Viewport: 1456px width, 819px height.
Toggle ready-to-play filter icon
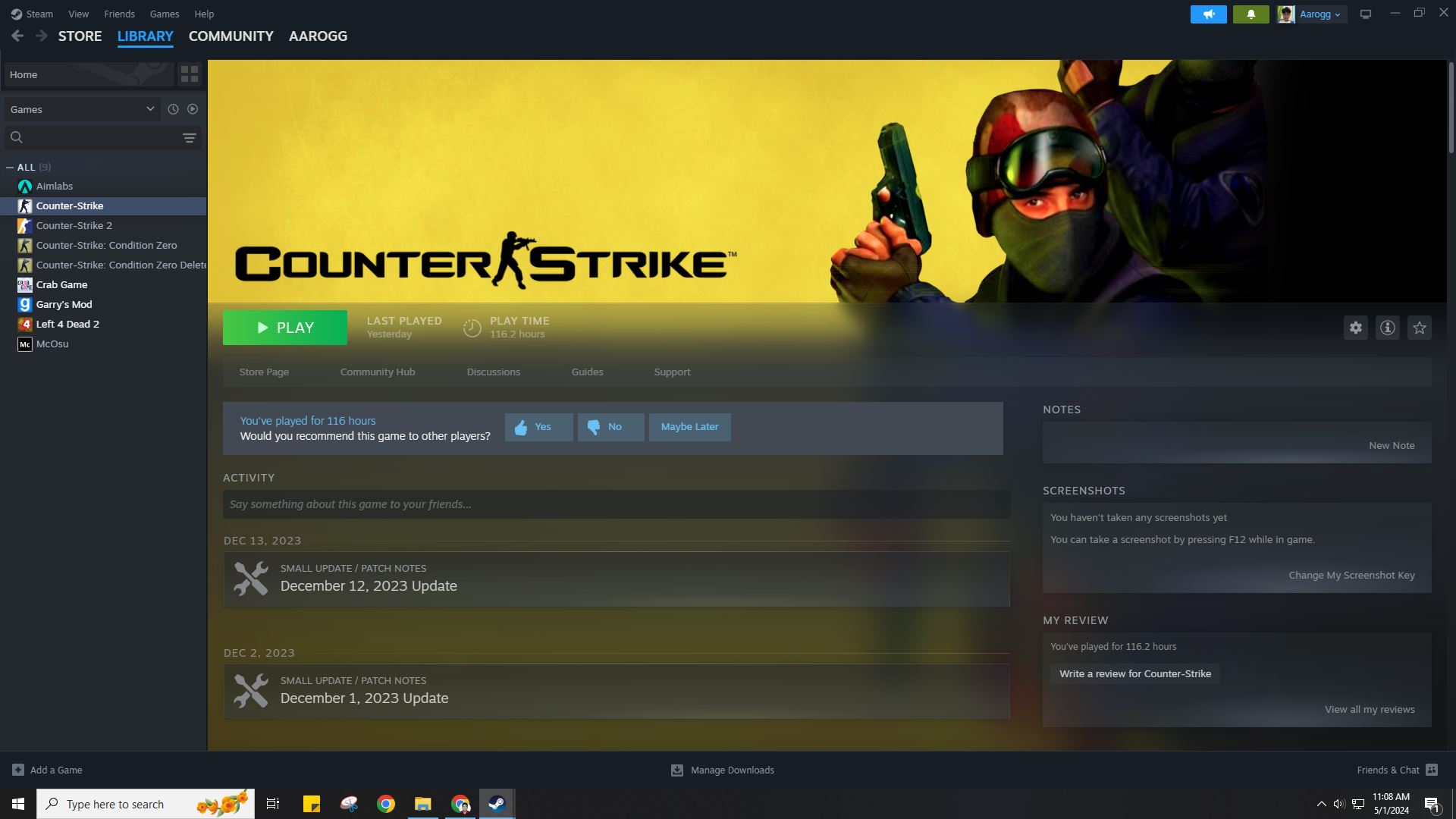click(x=193, y=109)
